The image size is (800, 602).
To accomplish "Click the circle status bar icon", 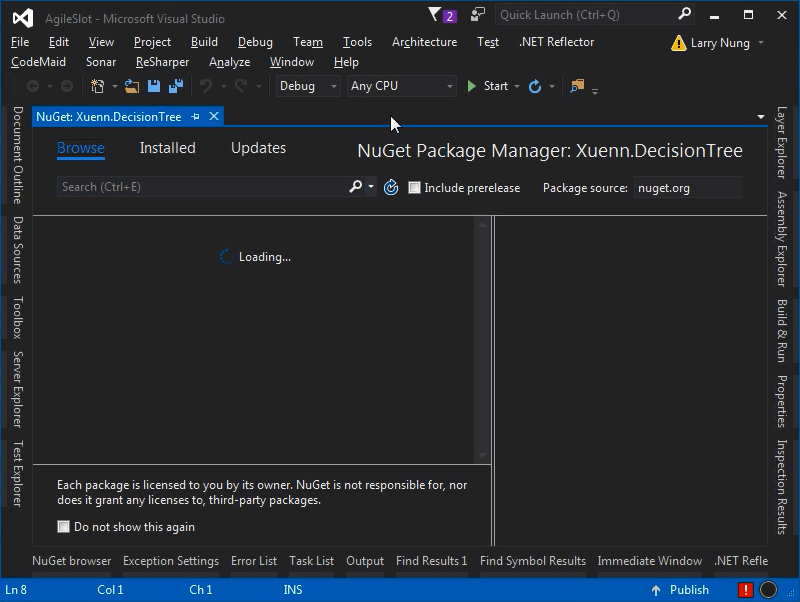I will tap(768, 590).
